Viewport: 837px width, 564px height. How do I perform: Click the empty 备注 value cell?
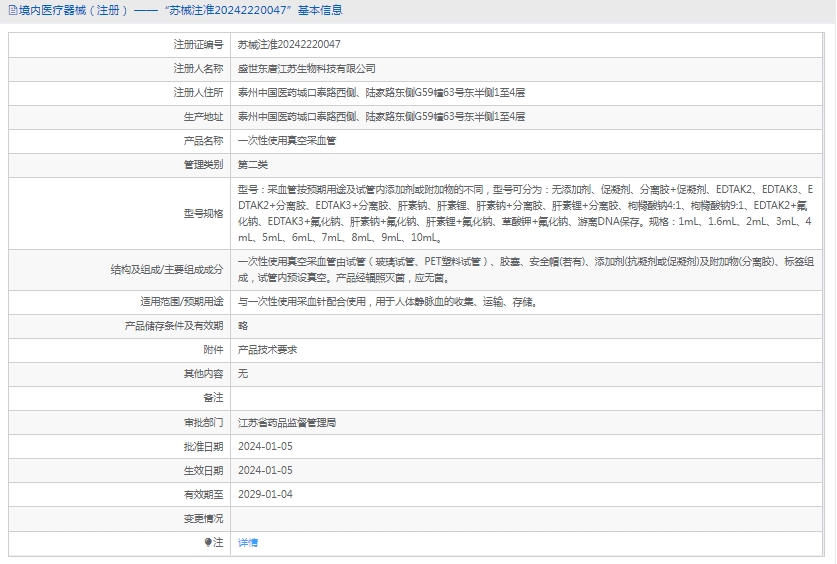[530, 398]
